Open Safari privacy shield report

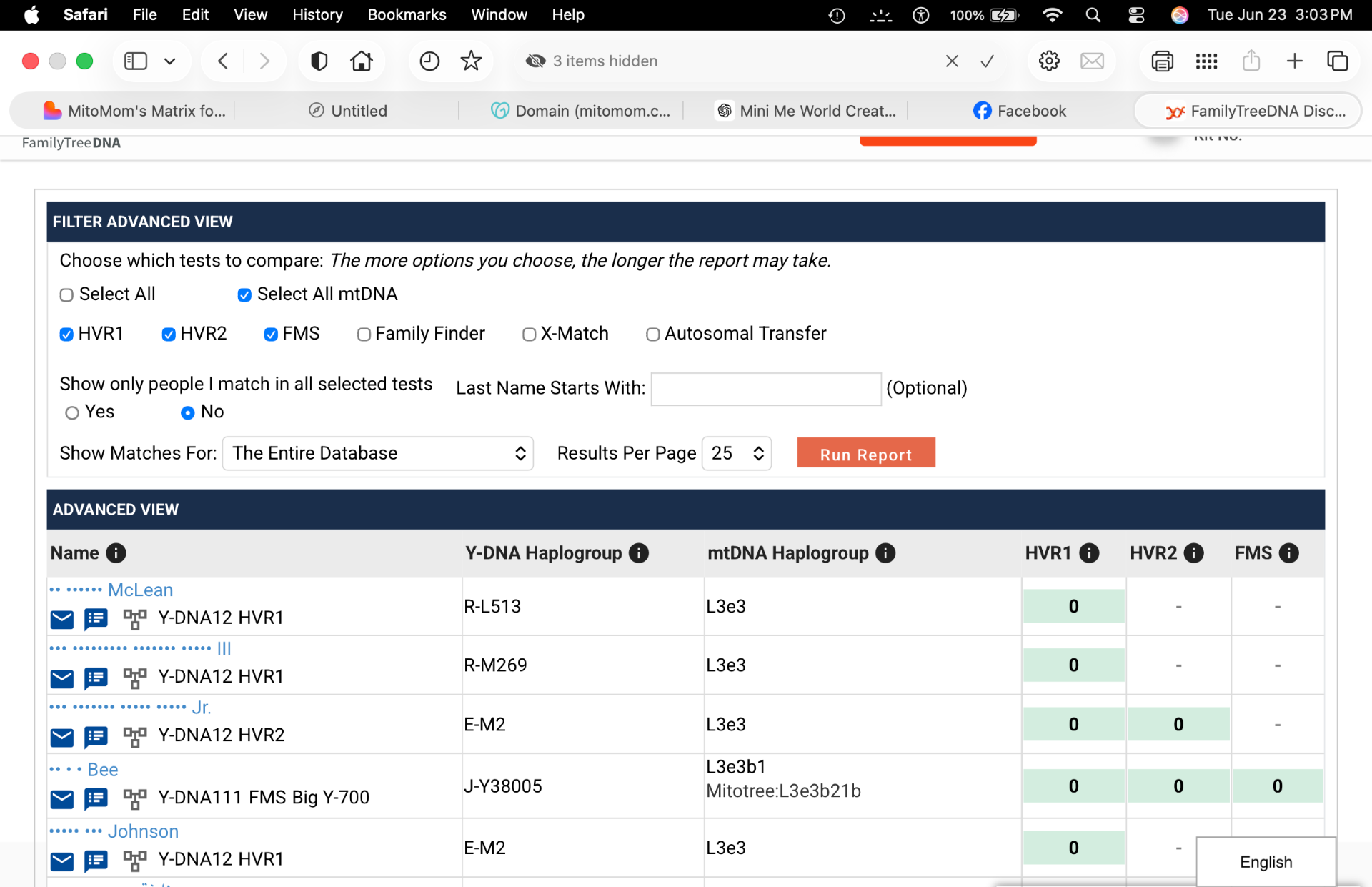(x=319, y=61)
